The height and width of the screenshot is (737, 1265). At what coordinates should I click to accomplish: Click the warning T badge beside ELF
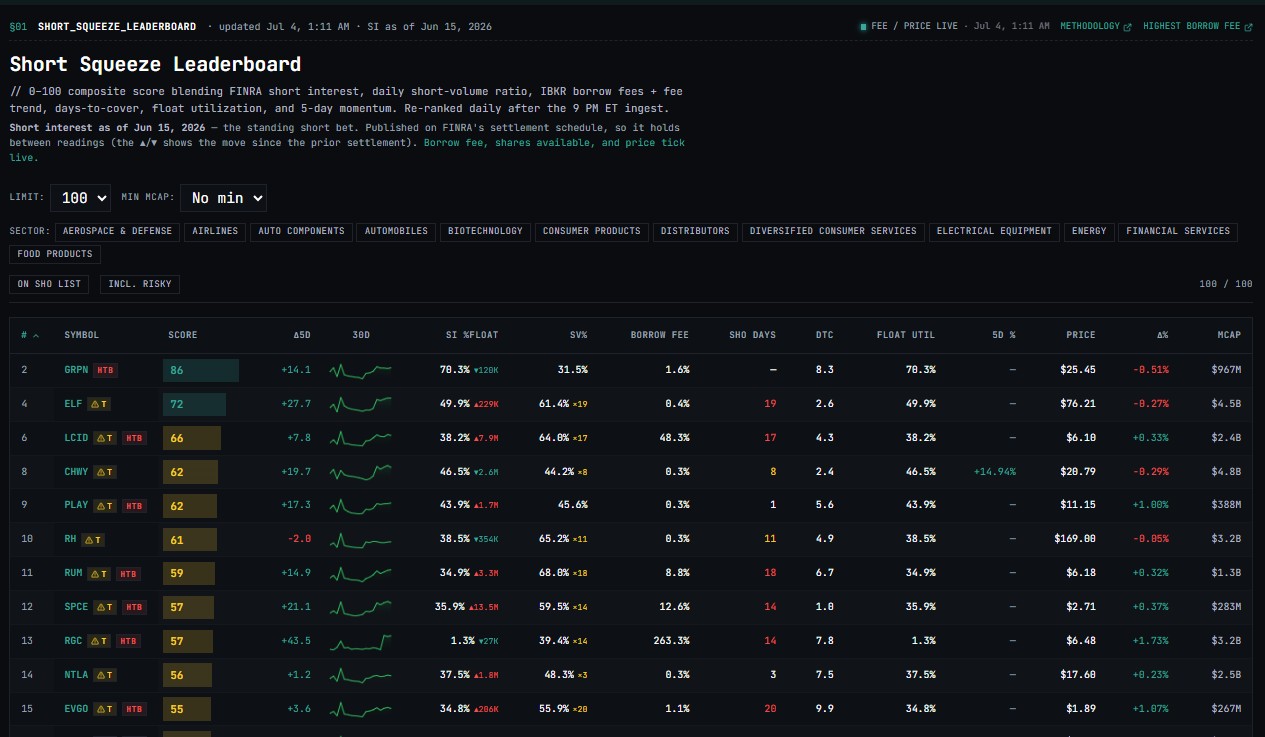99,404
